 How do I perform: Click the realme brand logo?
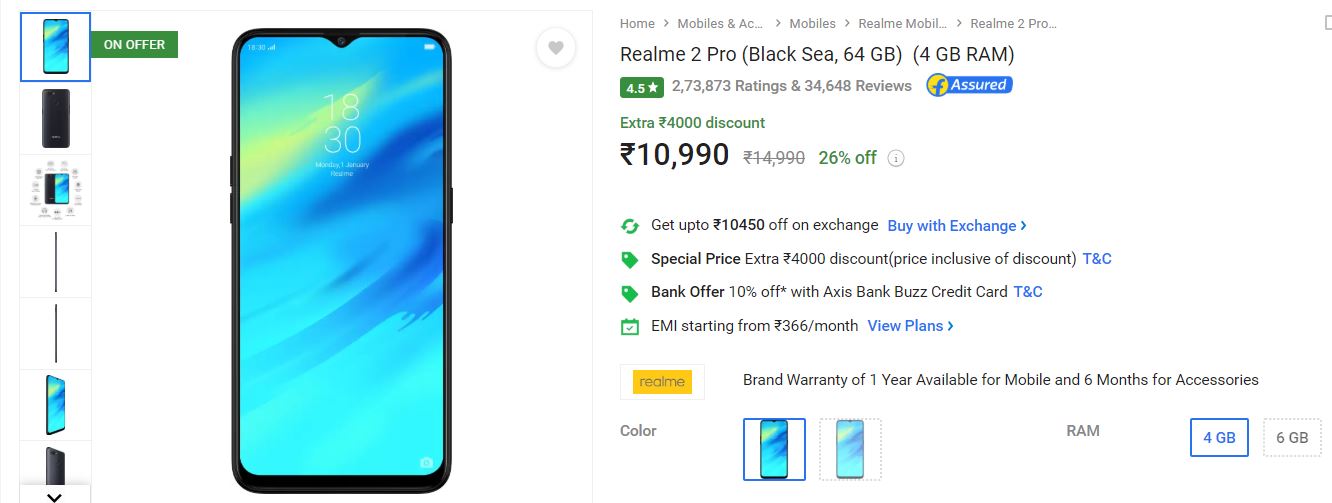(x=662, y=381)
